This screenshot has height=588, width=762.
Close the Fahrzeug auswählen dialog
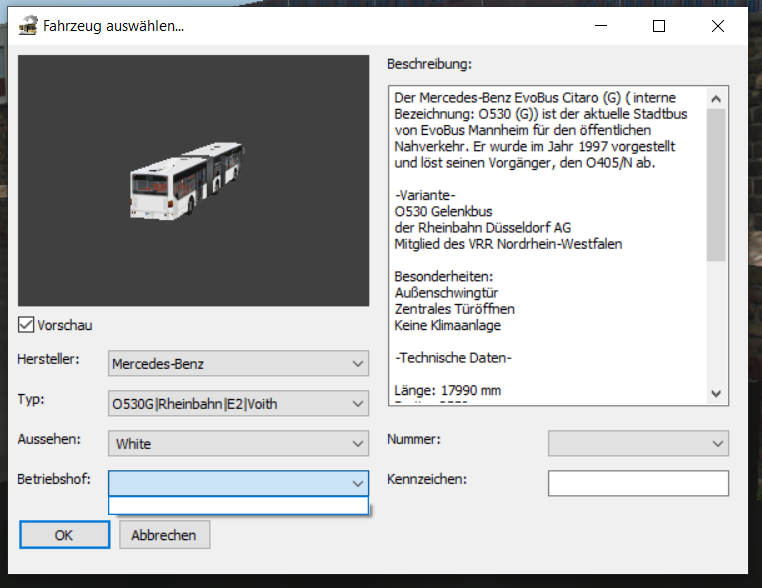718,26
